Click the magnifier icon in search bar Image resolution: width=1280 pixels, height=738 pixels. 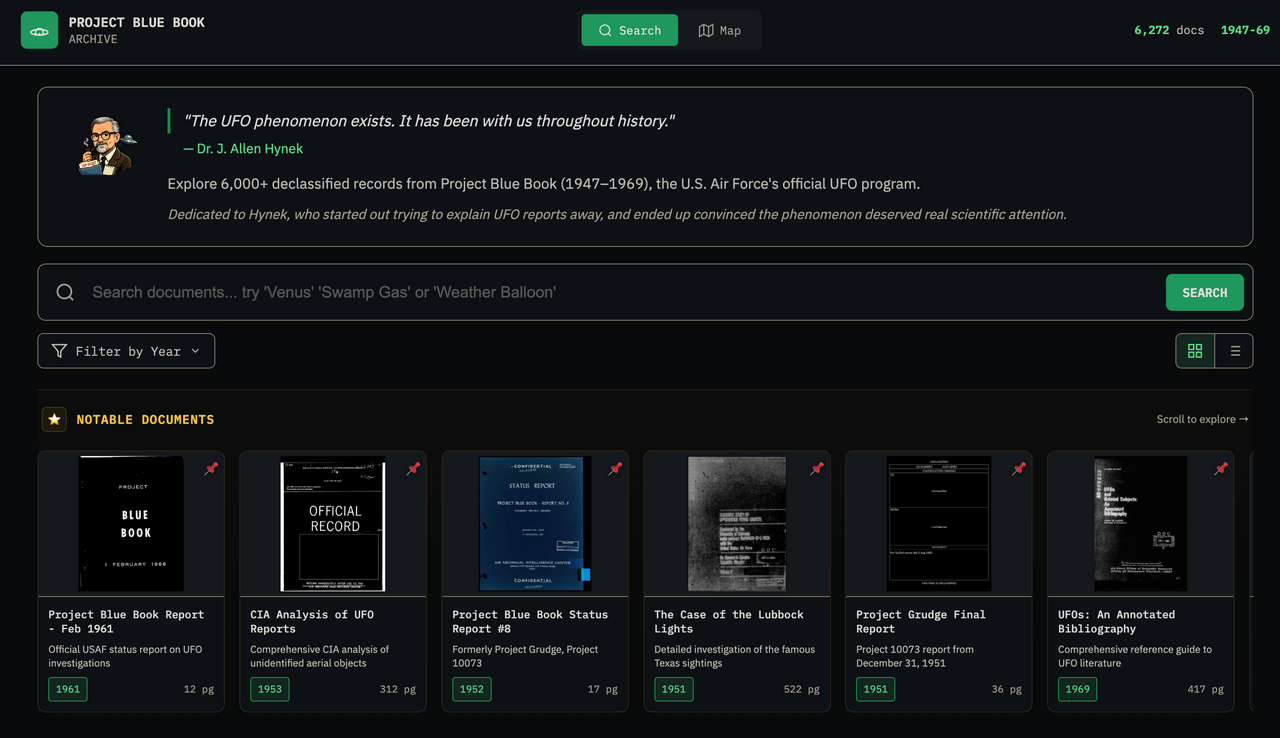tap(65, 292)
